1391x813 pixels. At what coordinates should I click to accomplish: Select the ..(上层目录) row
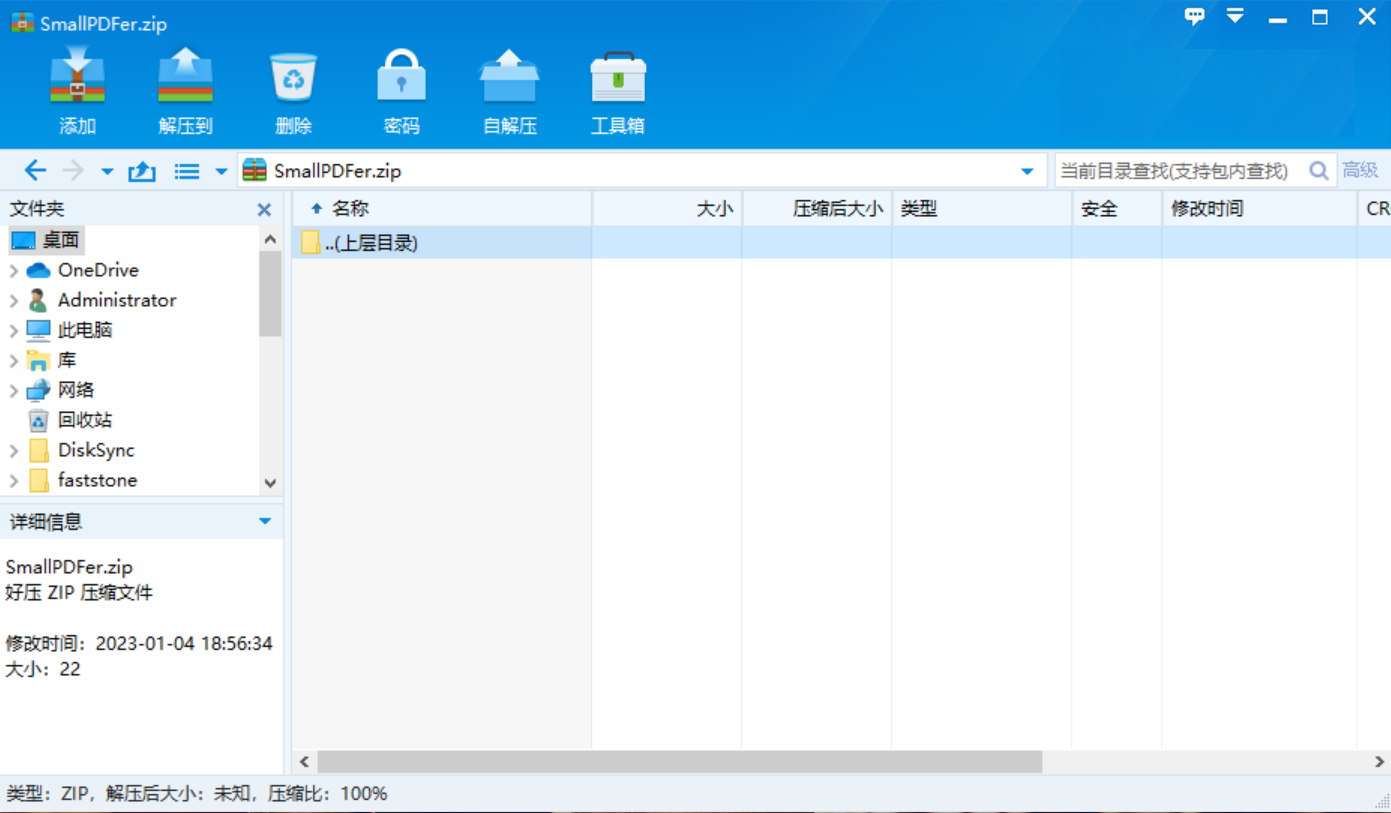(841, 243)
